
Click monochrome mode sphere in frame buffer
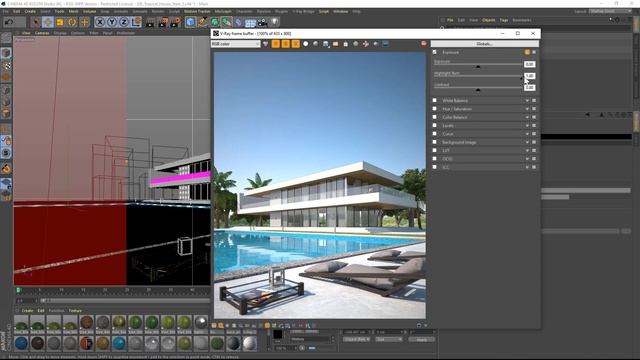pyautogui.click(x=316, y=44)
